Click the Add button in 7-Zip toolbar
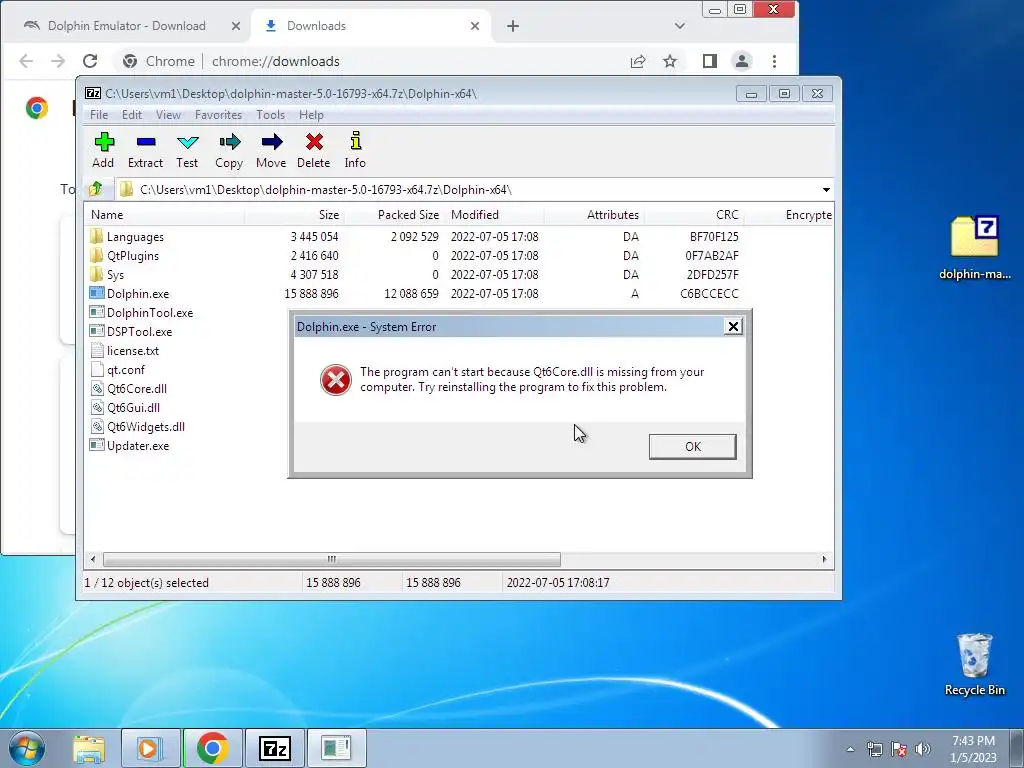Screen dimensions: 1024x768 pyautogui.click(x=103, y=150)
